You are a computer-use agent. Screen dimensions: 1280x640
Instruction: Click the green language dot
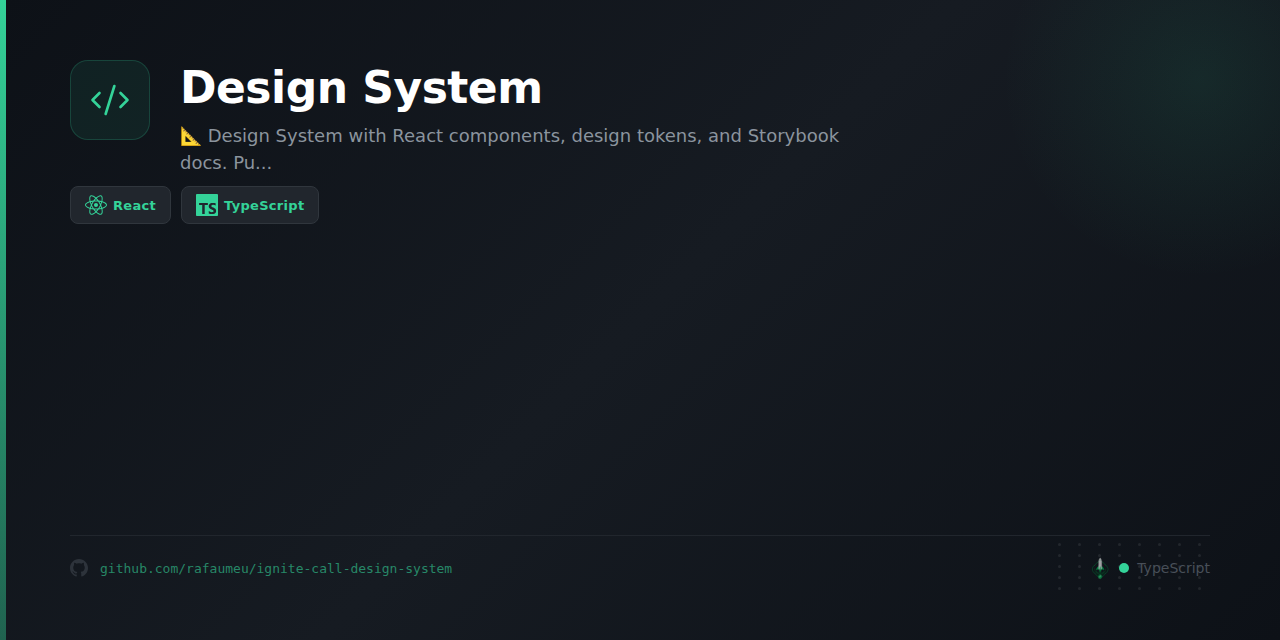[1124, 568]
